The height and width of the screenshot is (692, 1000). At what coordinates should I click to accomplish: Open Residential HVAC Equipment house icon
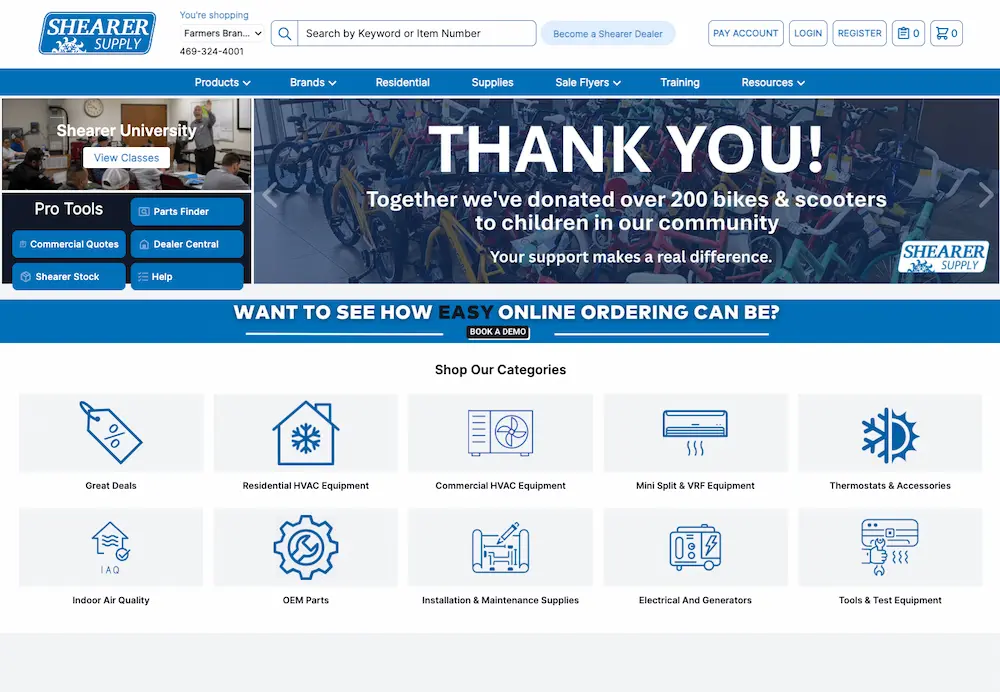[305, 432]
